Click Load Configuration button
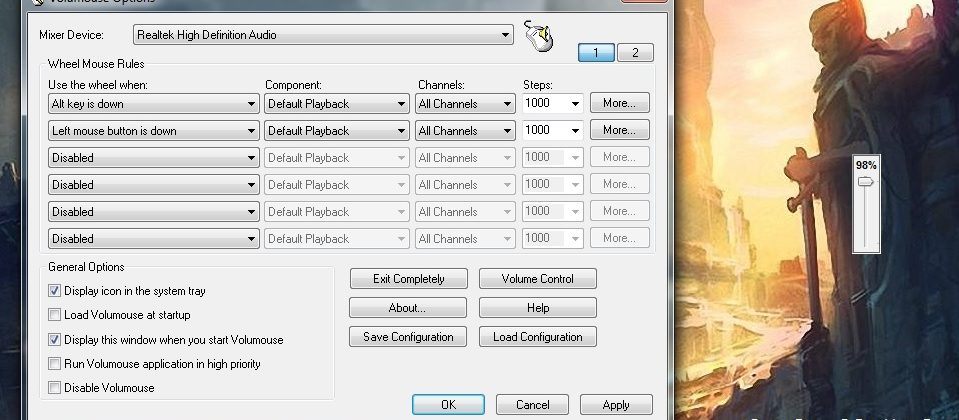Screen dimensions: 959x420 coord(537,337)
